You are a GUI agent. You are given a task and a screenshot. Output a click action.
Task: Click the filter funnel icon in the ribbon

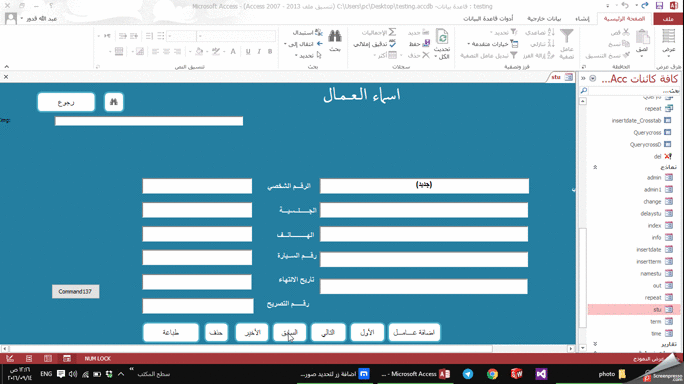pyautogui.click(x=567, y=36)
